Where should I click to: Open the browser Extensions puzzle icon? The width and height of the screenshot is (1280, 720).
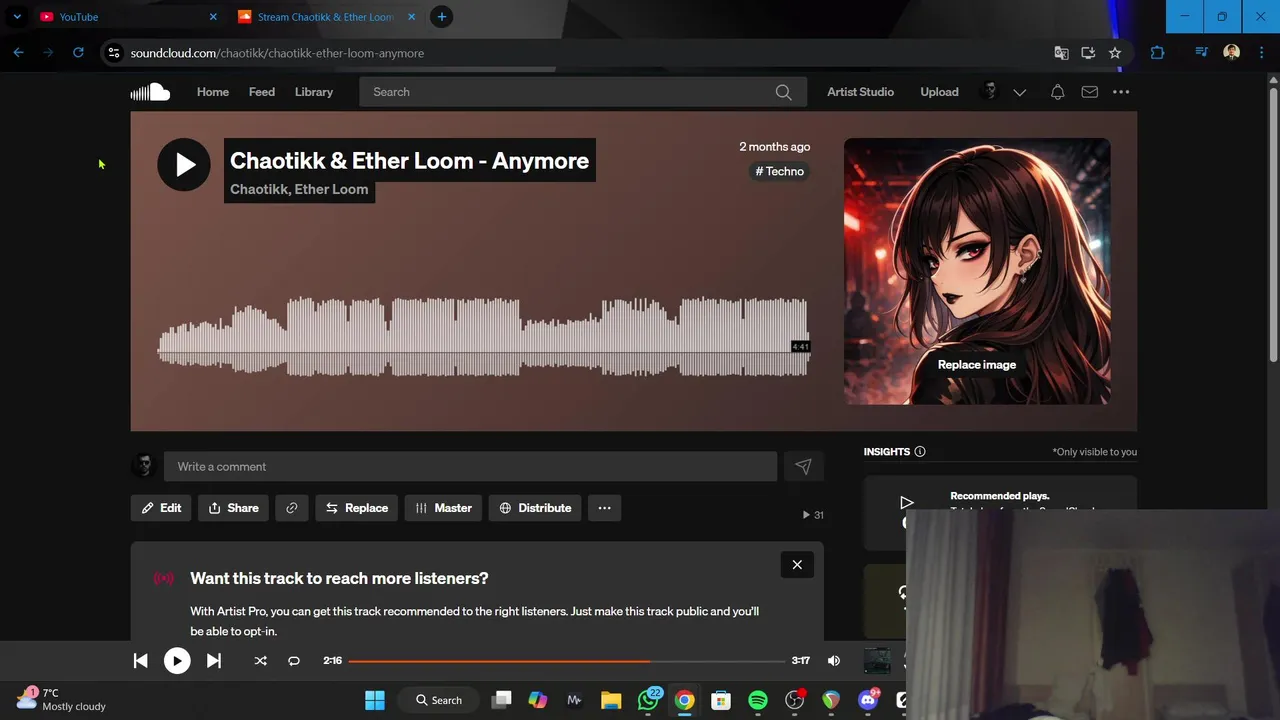tap(1157, 53)
